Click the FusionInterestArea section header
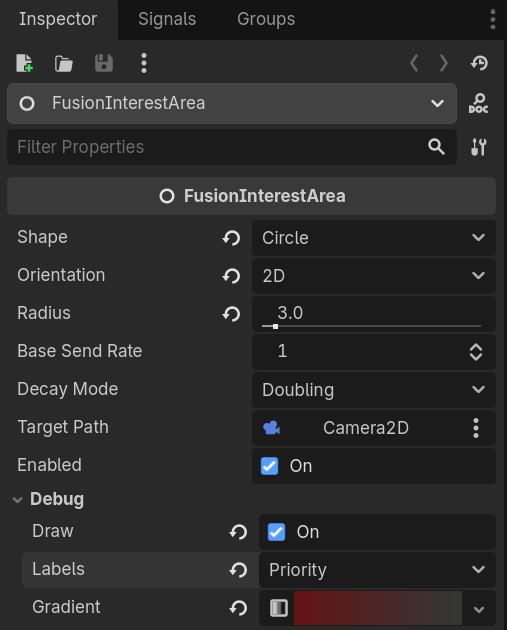 tap(251, 196)
